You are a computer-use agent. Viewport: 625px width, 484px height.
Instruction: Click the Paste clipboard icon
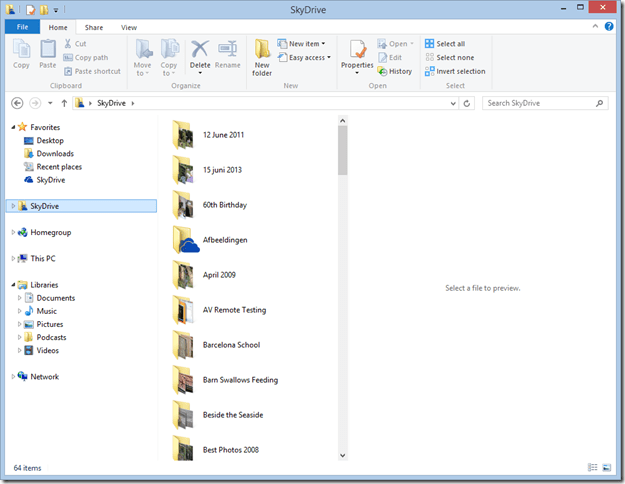click(x=48, y=49)
